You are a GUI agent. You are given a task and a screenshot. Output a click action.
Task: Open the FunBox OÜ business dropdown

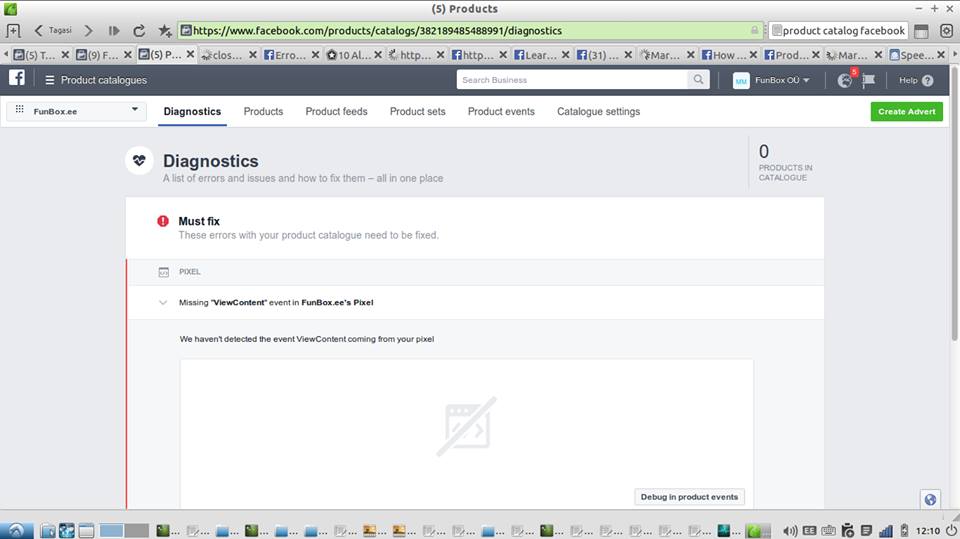point(782,80)
